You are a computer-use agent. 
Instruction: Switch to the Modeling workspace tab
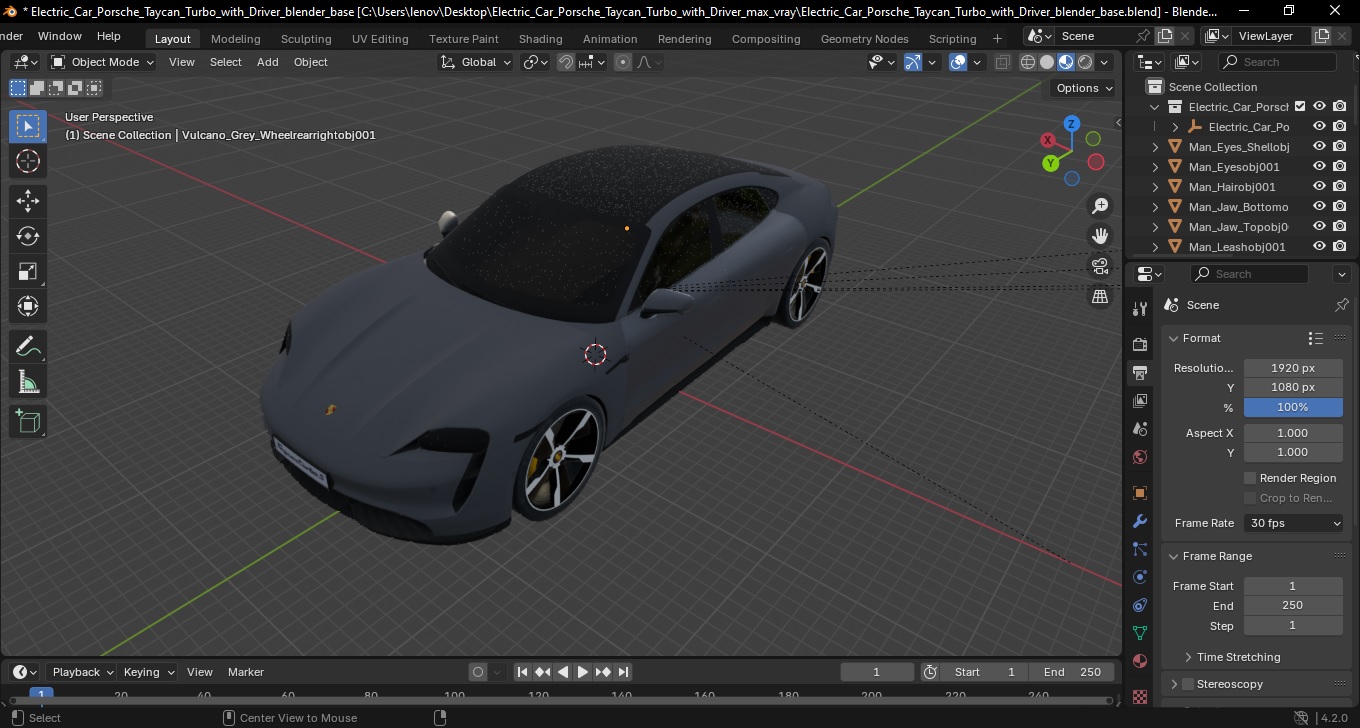pos(235,39)
